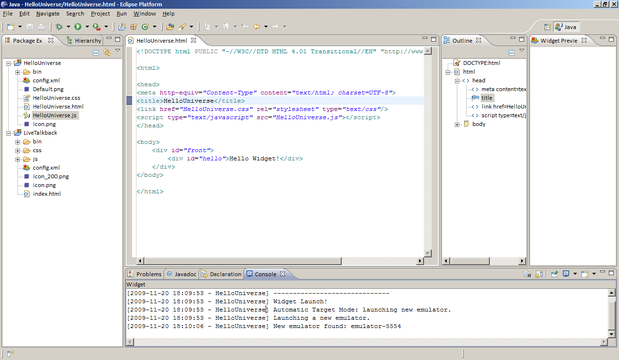Click the External Tools run icon

click(96, 27)
